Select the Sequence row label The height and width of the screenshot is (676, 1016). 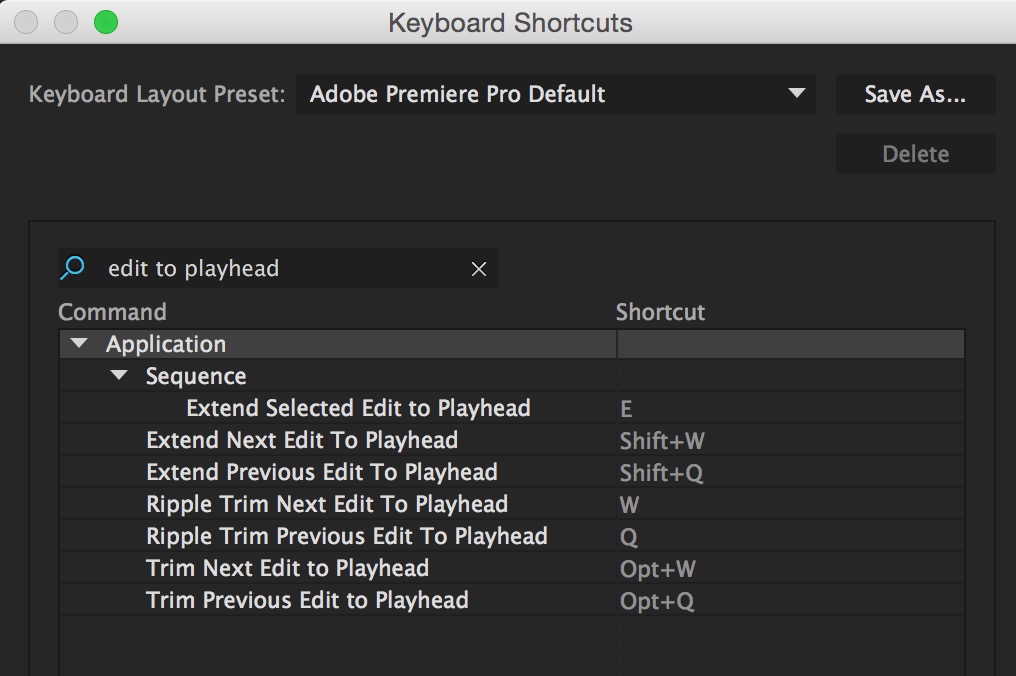pos(196,376)
